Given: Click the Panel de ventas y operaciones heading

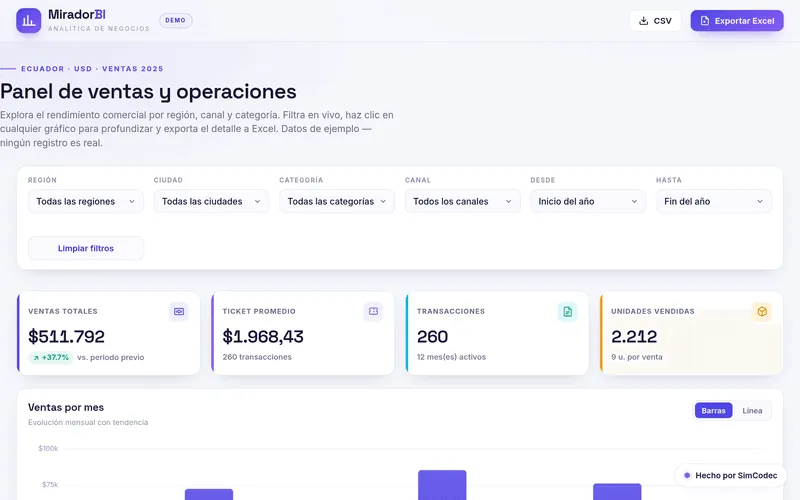Looking at the screenshot, I should (x=148, y=92).
